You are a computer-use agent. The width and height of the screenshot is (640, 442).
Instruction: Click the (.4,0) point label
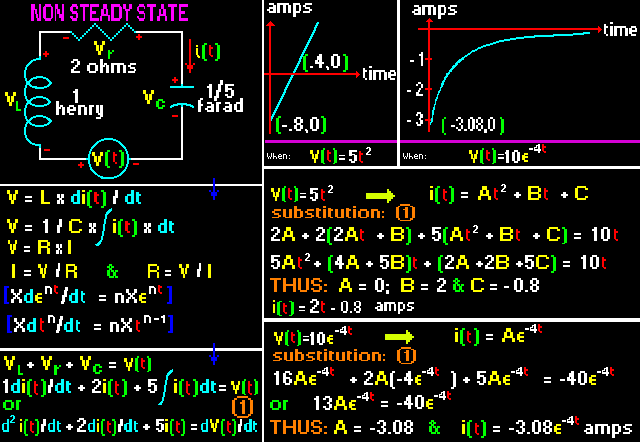click(x=325, y=62)
